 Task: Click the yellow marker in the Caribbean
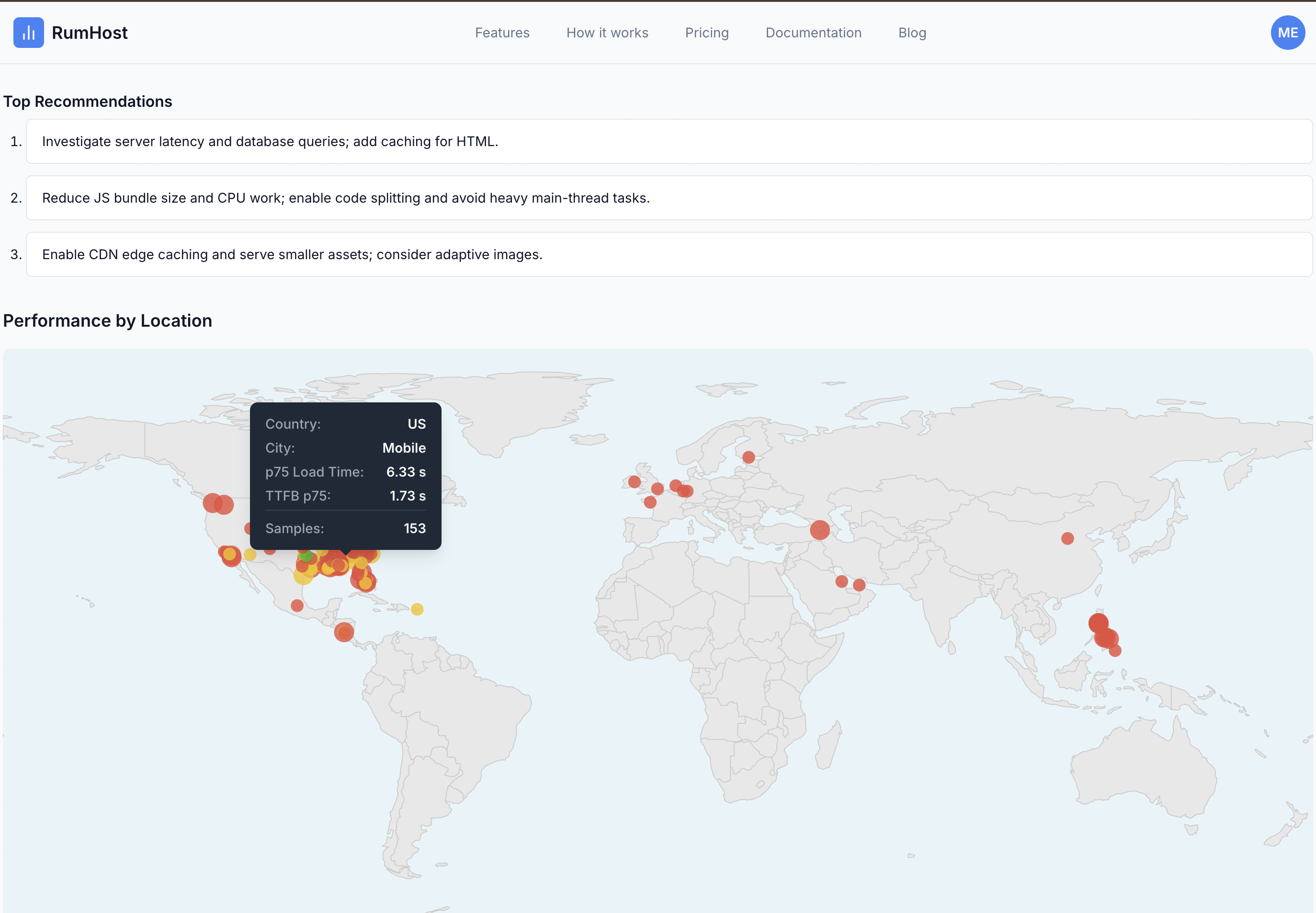[x=417, y=609]
